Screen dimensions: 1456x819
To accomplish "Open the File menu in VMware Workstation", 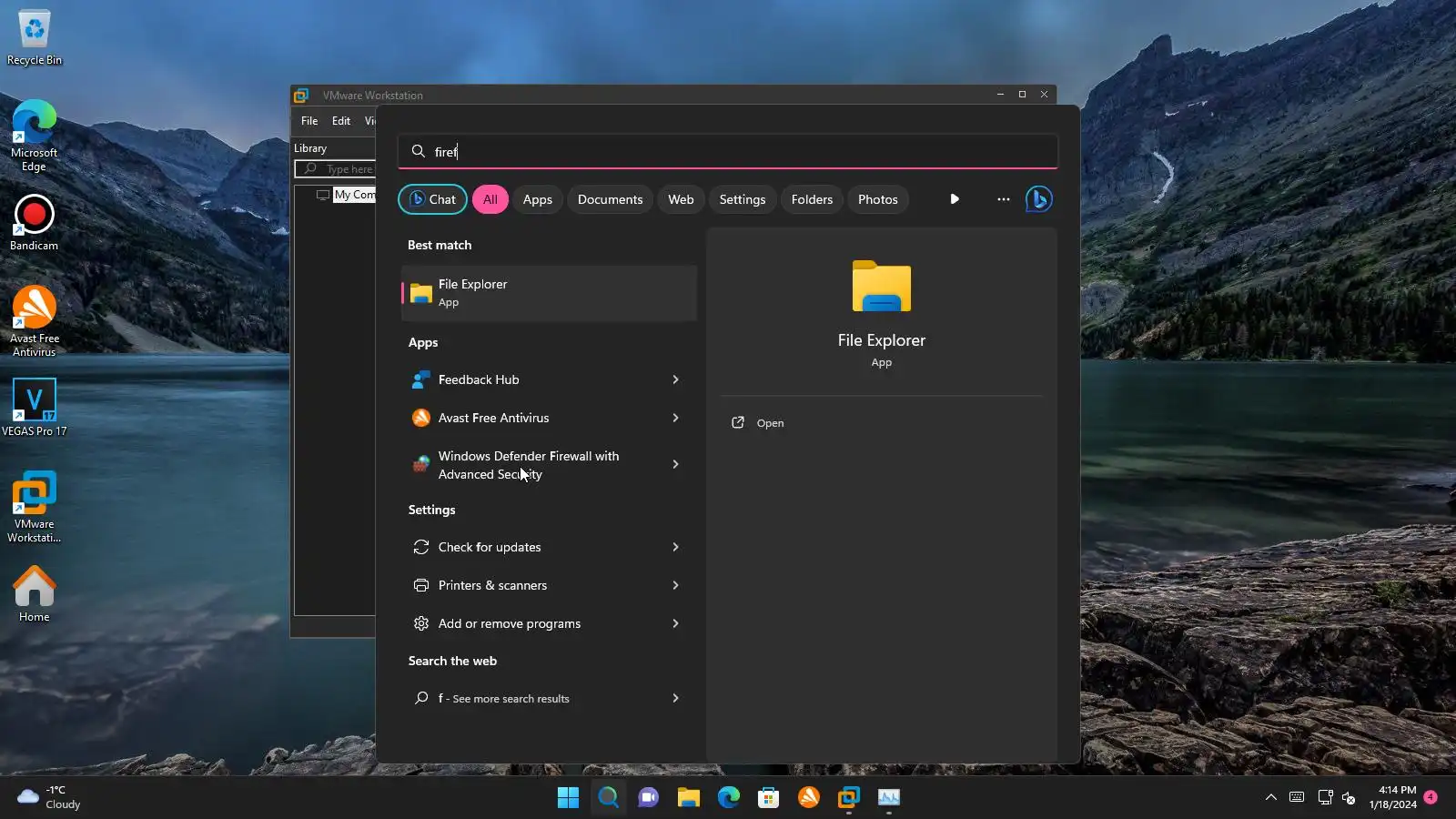I will coord(309,121).
